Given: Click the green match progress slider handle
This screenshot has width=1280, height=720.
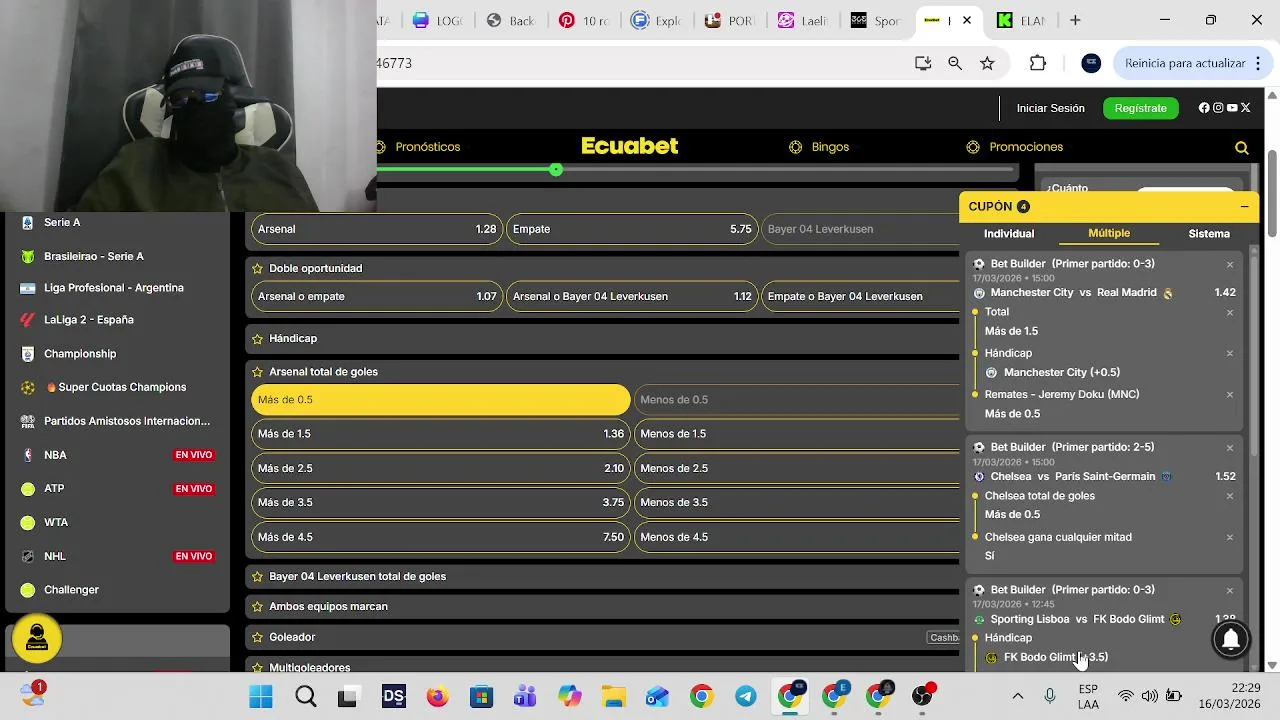Looking at the screenshot, I should click(556, 170).
